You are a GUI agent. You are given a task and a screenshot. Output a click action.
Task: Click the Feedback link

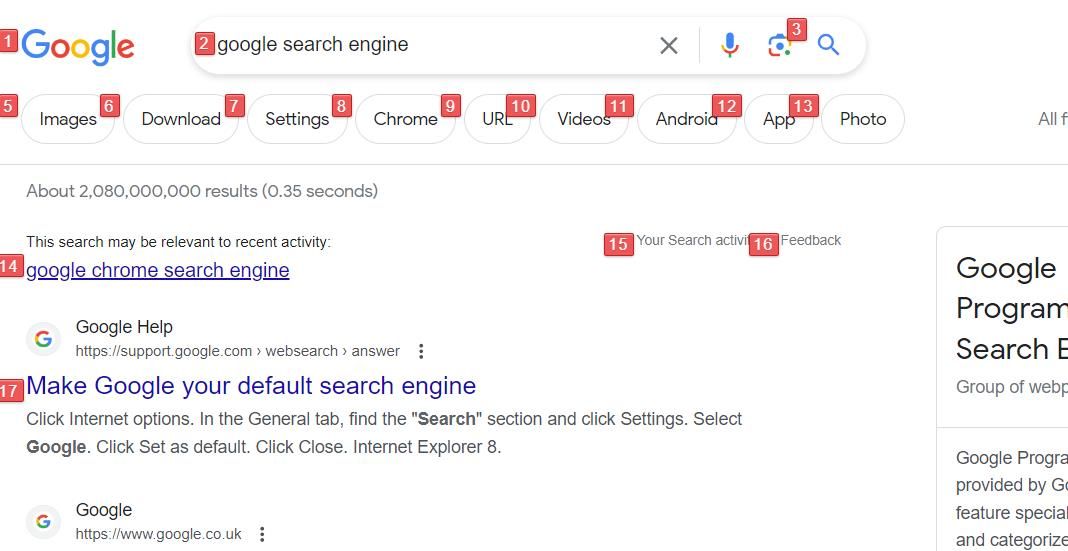[x=811, y=240]
